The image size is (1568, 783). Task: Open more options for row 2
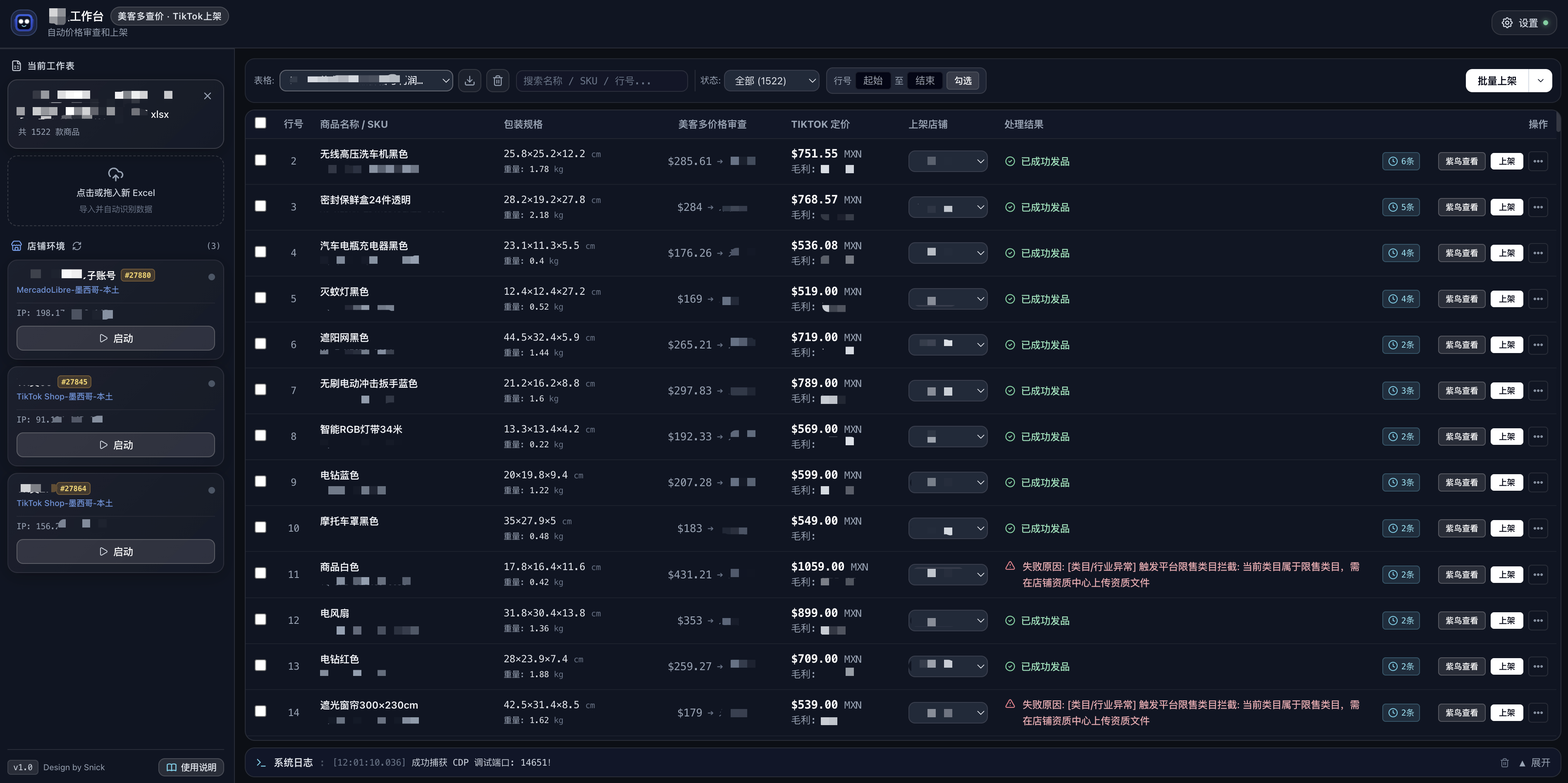pyautogui.click(x=1538, y=161)
